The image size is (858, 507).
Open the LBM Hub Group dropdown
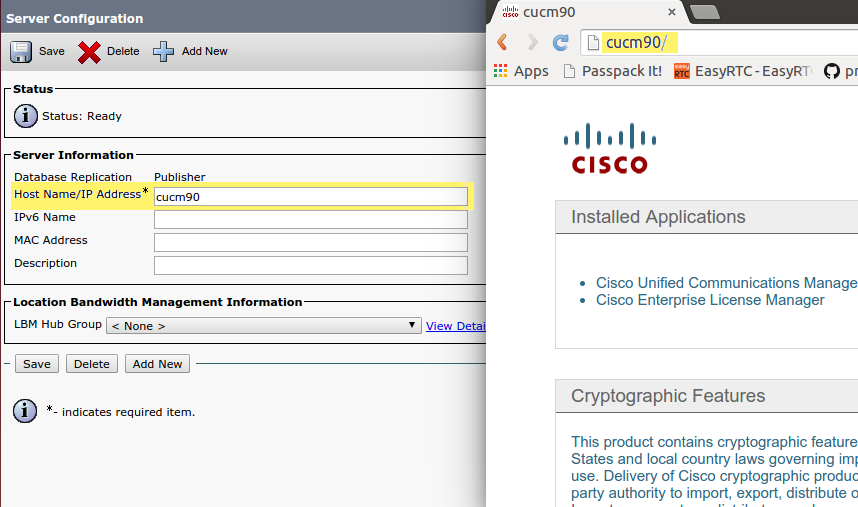pyautogui.click(x=264, y=325)
